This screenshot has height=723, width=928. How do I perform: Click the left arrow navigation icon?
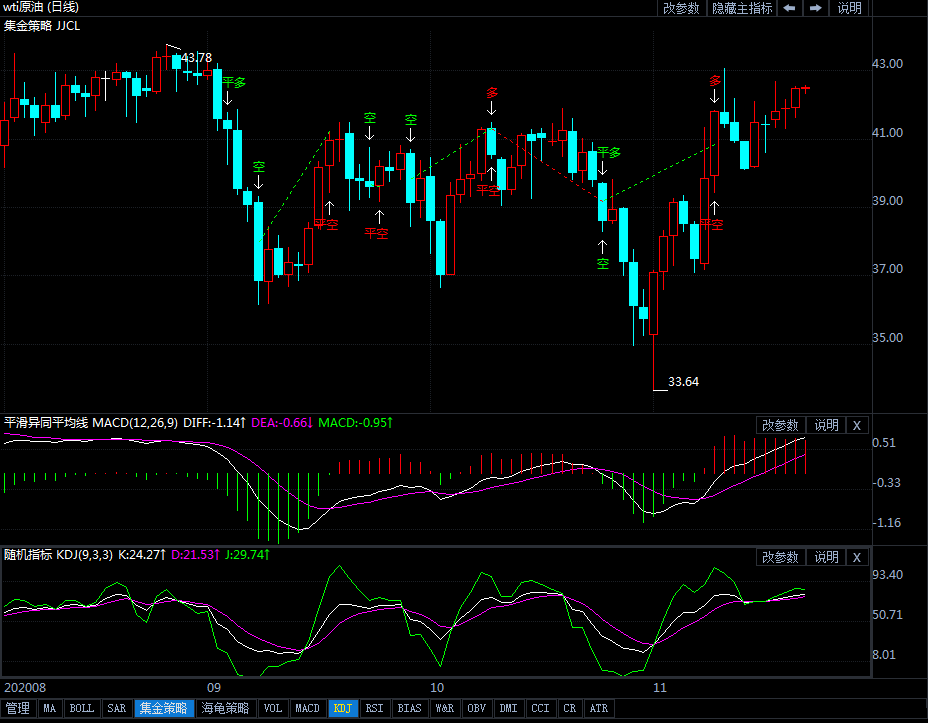point(789,8)
